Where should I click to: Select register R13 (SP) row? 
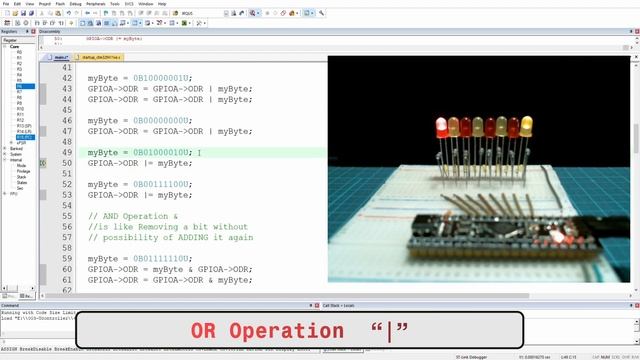(24, 126)
